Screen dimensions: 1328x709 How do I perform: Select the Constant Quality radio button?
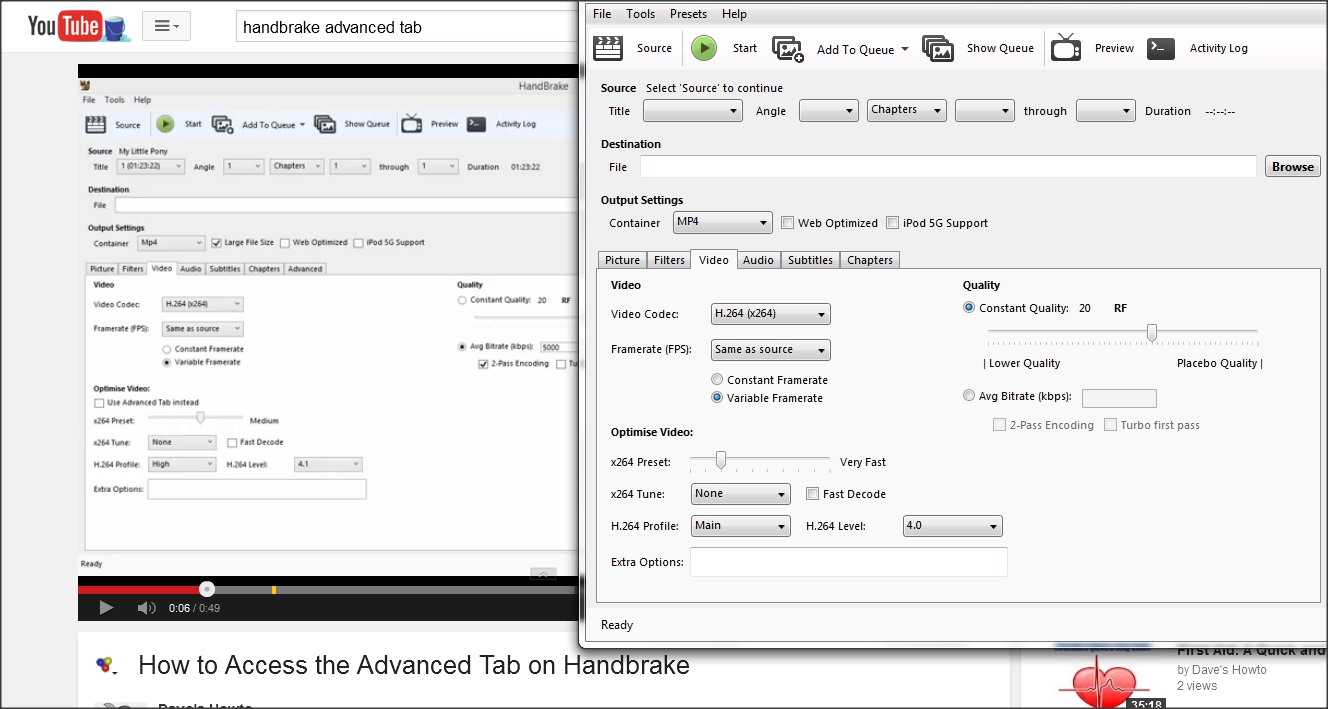tap(969, 308)
